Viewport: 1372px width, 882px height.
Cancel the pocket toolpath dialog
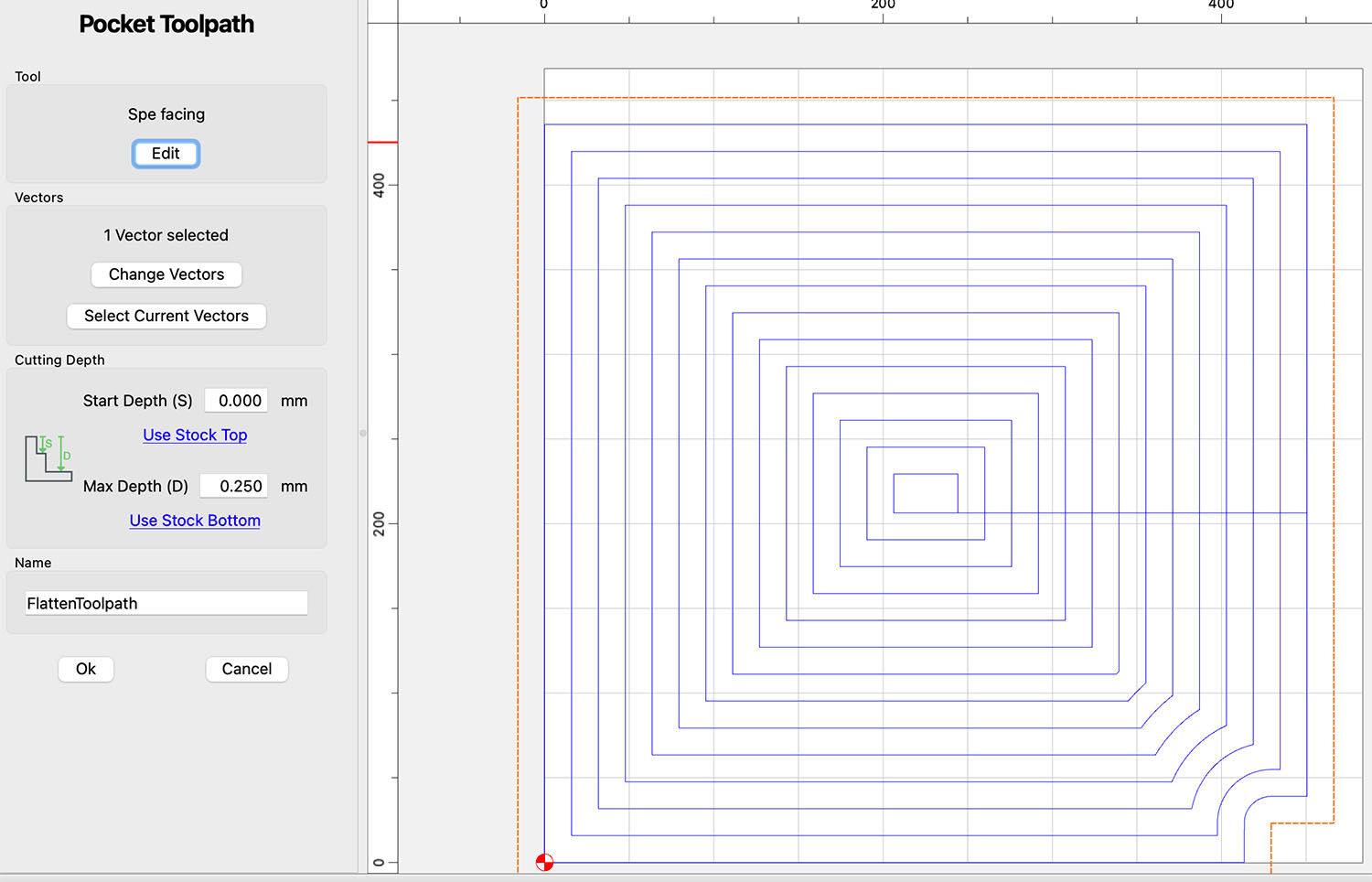point(247,669)
